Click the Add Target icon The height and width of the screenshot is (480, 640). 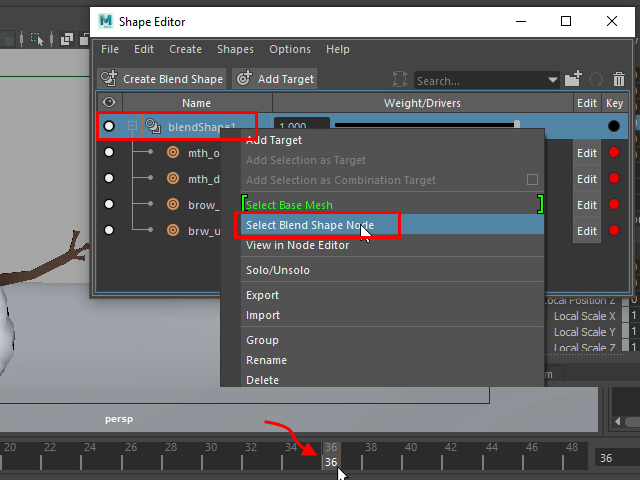coord(244,79)
